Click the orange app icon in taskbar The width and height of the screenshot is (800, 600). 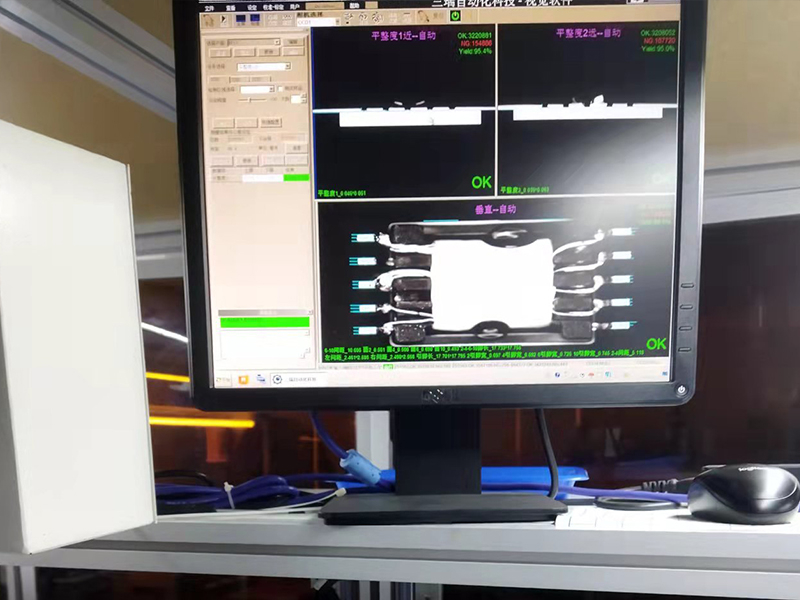(x=243, y=379)
